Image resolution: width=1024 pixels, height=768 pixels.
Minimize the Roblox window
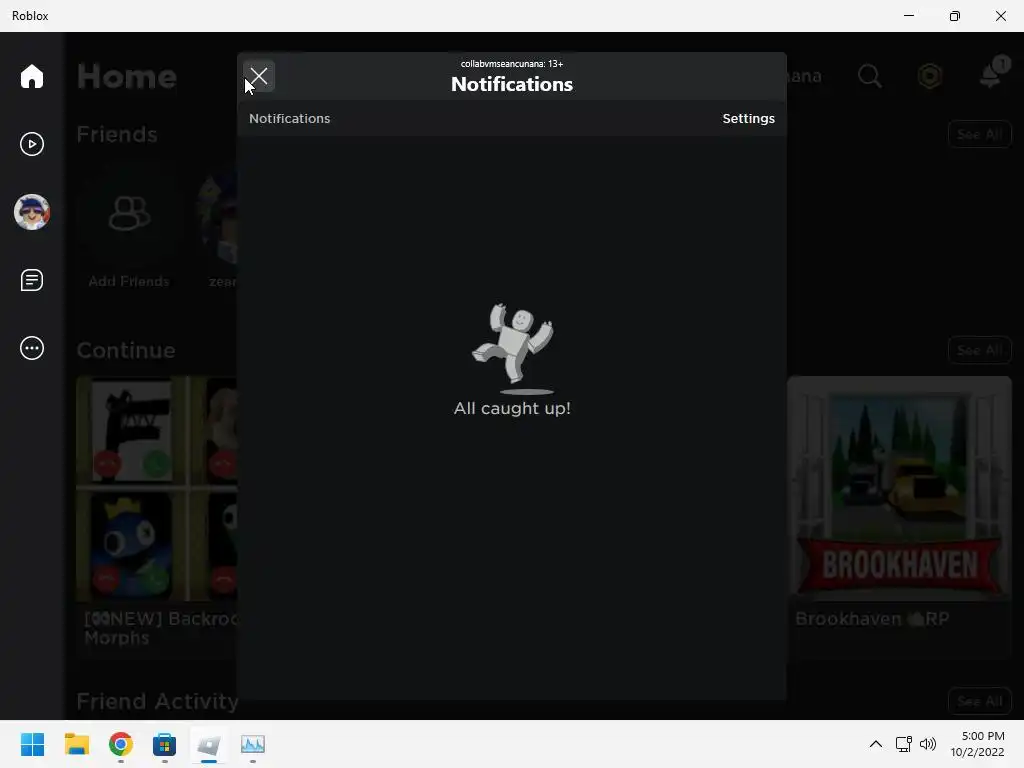908,16
